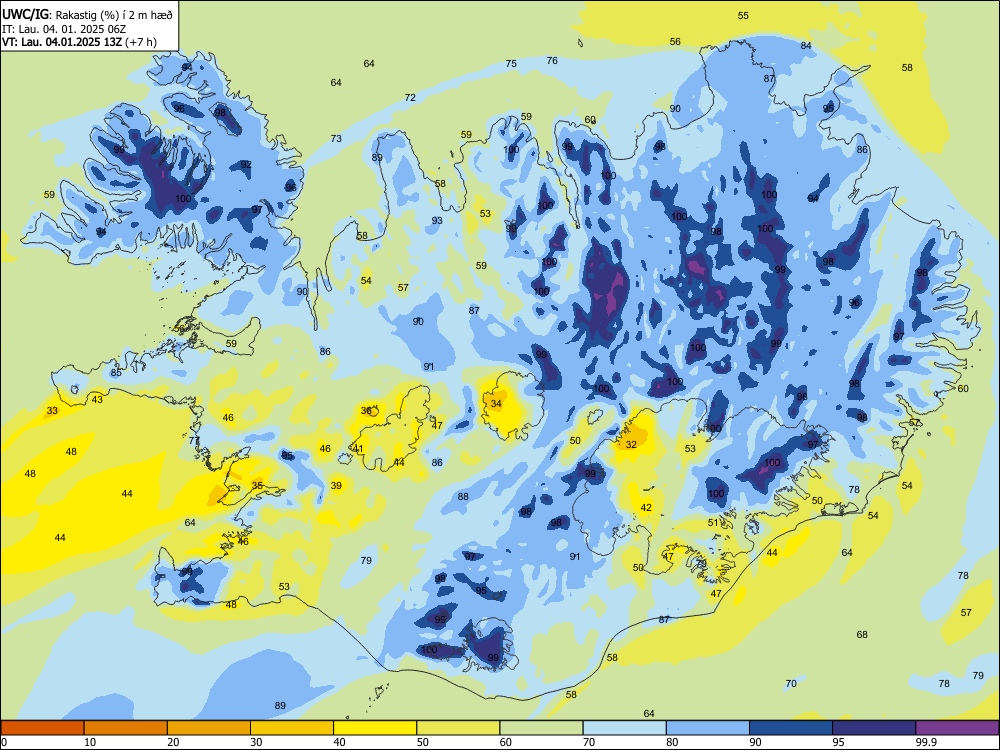Click the map value '92' in the Westfjords
1000x750 pixels.
(246, 165)
